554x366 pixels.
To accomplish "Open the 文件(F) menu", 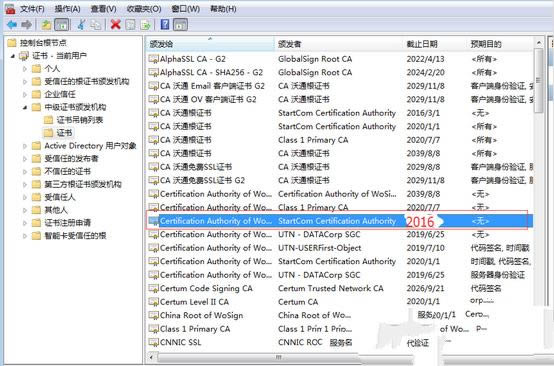I will (x=32, y=9).
